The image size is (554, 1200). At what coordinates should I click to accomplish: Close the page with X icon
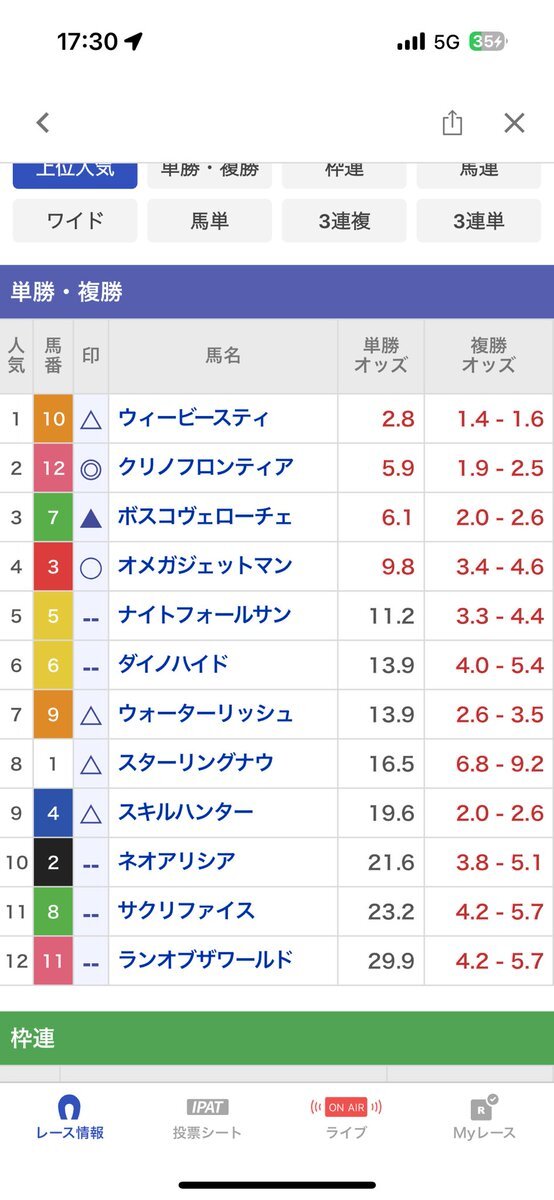pyautogui.click(x=514, y=123)
